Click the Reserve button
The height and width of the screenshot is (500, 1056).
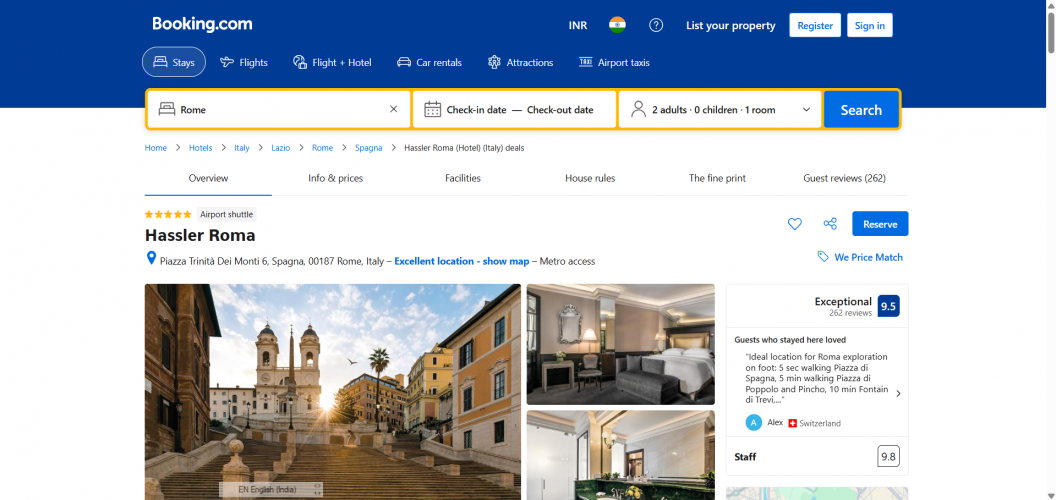pyautogui.click(x=880, y=224)
